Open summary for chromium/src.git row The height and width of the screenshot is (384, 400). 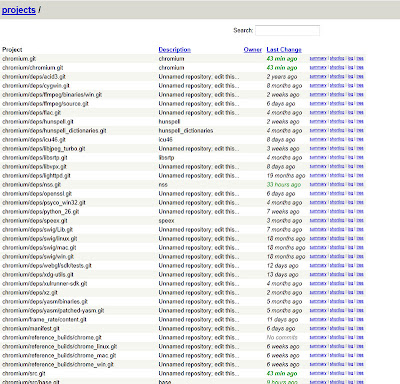(318, 374)
